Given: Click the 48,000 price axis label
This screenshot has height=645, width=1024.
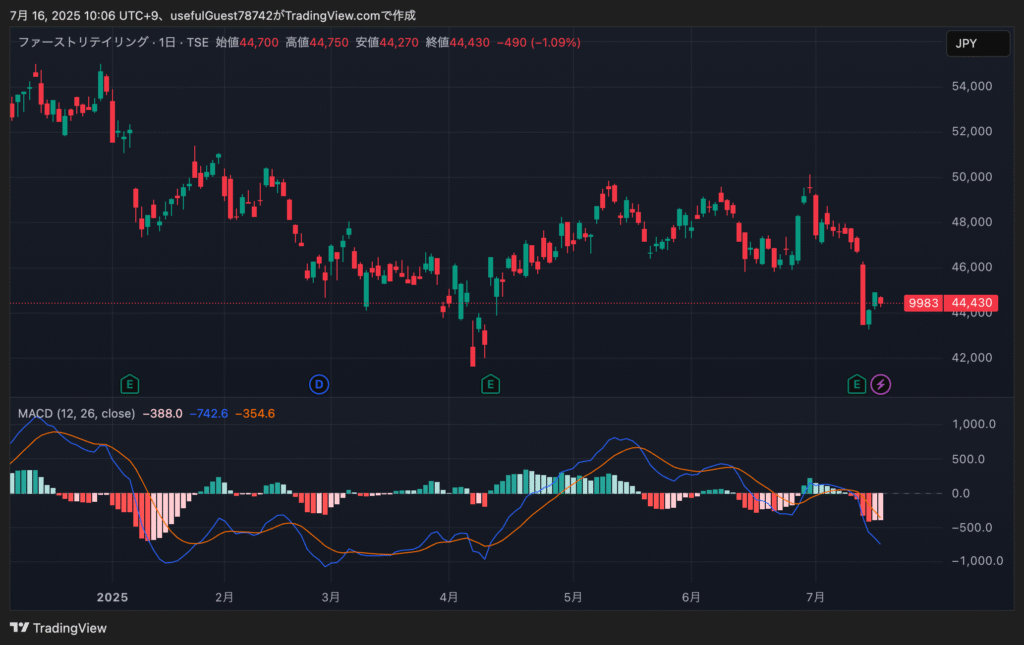Looking at the screenshot, I should pos(972,222).
